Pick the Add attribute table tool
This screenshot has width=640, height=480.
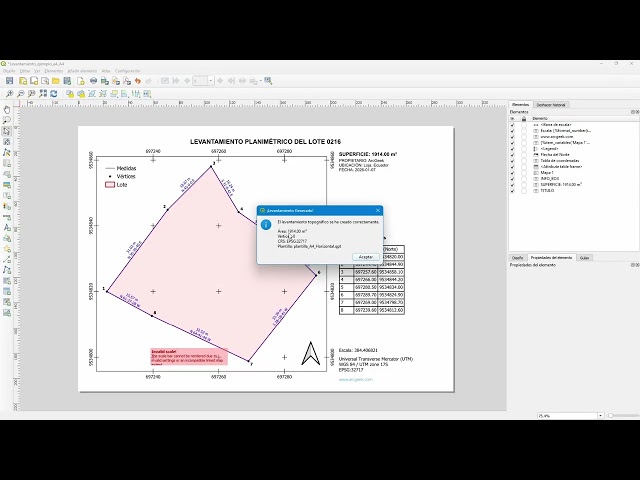pyautogui.click(x=7, y=291)
